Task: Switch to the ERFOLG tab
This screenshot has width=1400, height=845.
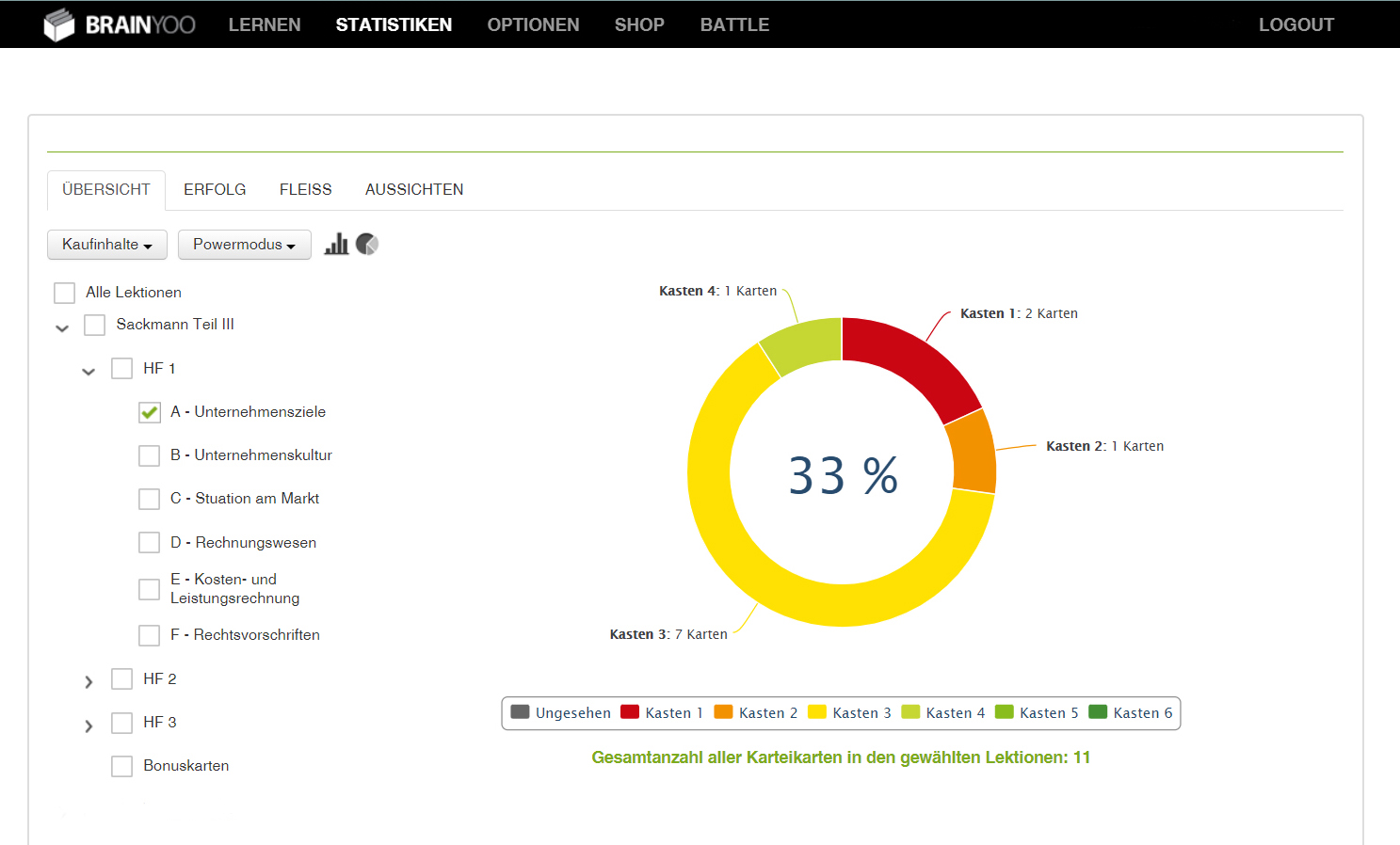Action: pos(215,190)
